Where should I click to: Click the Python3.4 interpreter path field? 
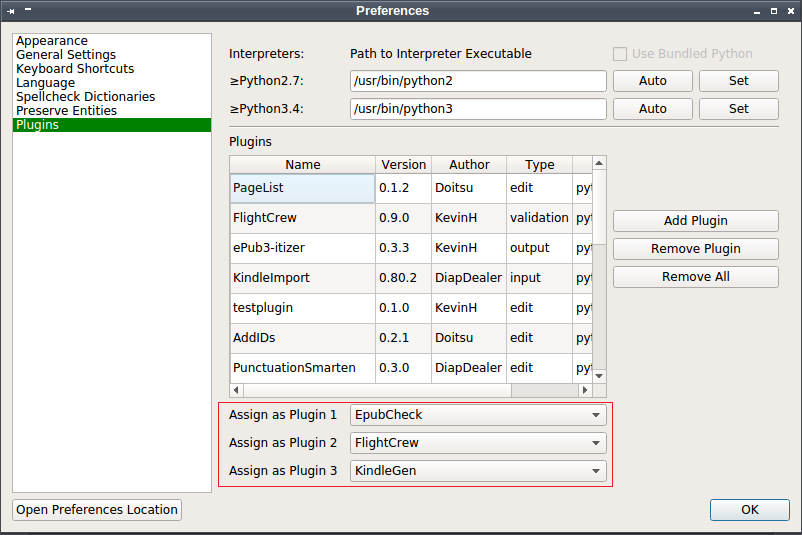478,109
